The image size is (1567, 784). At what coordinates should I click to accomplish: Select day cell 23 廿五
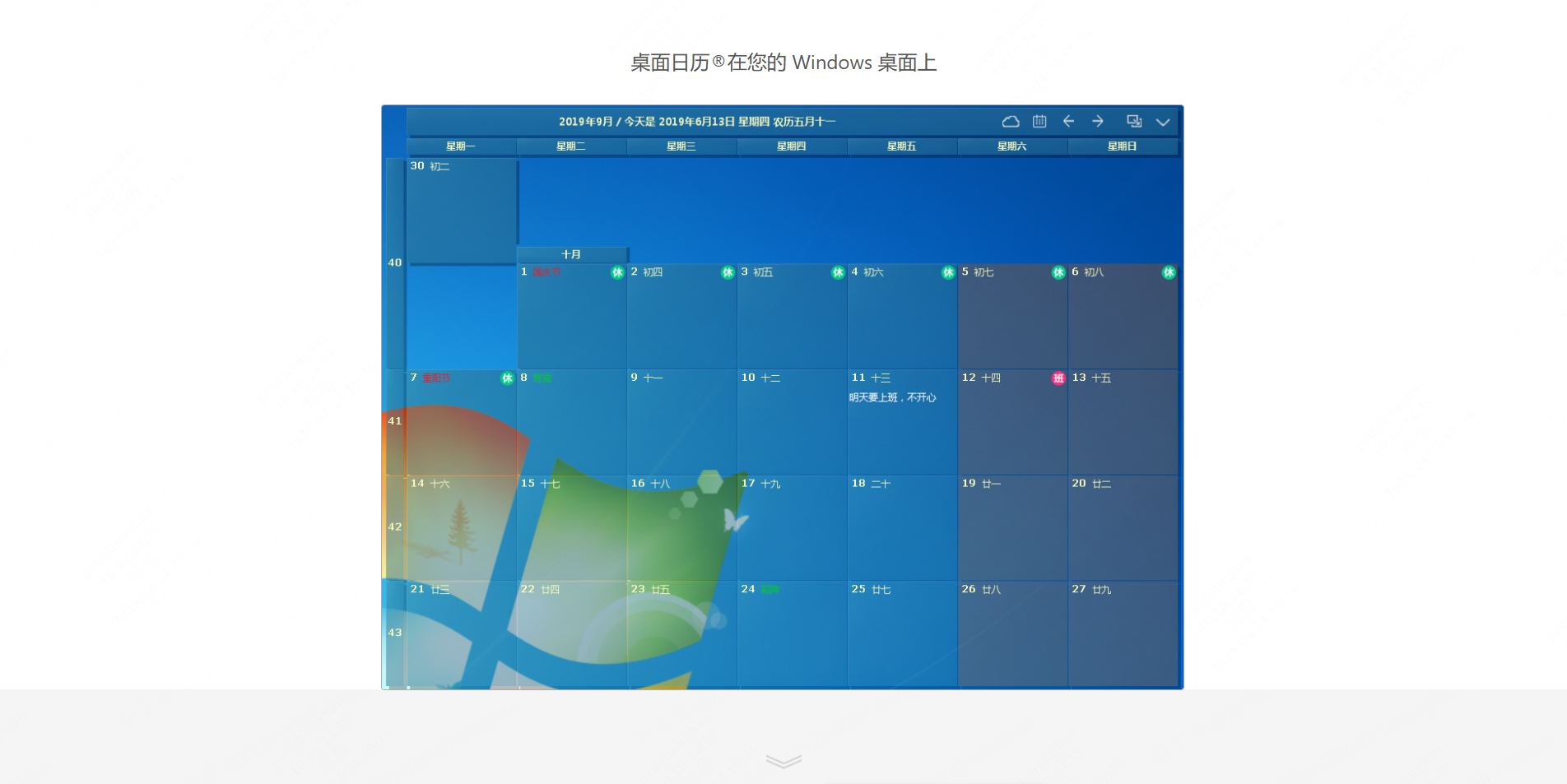click(x=682, y=634)
